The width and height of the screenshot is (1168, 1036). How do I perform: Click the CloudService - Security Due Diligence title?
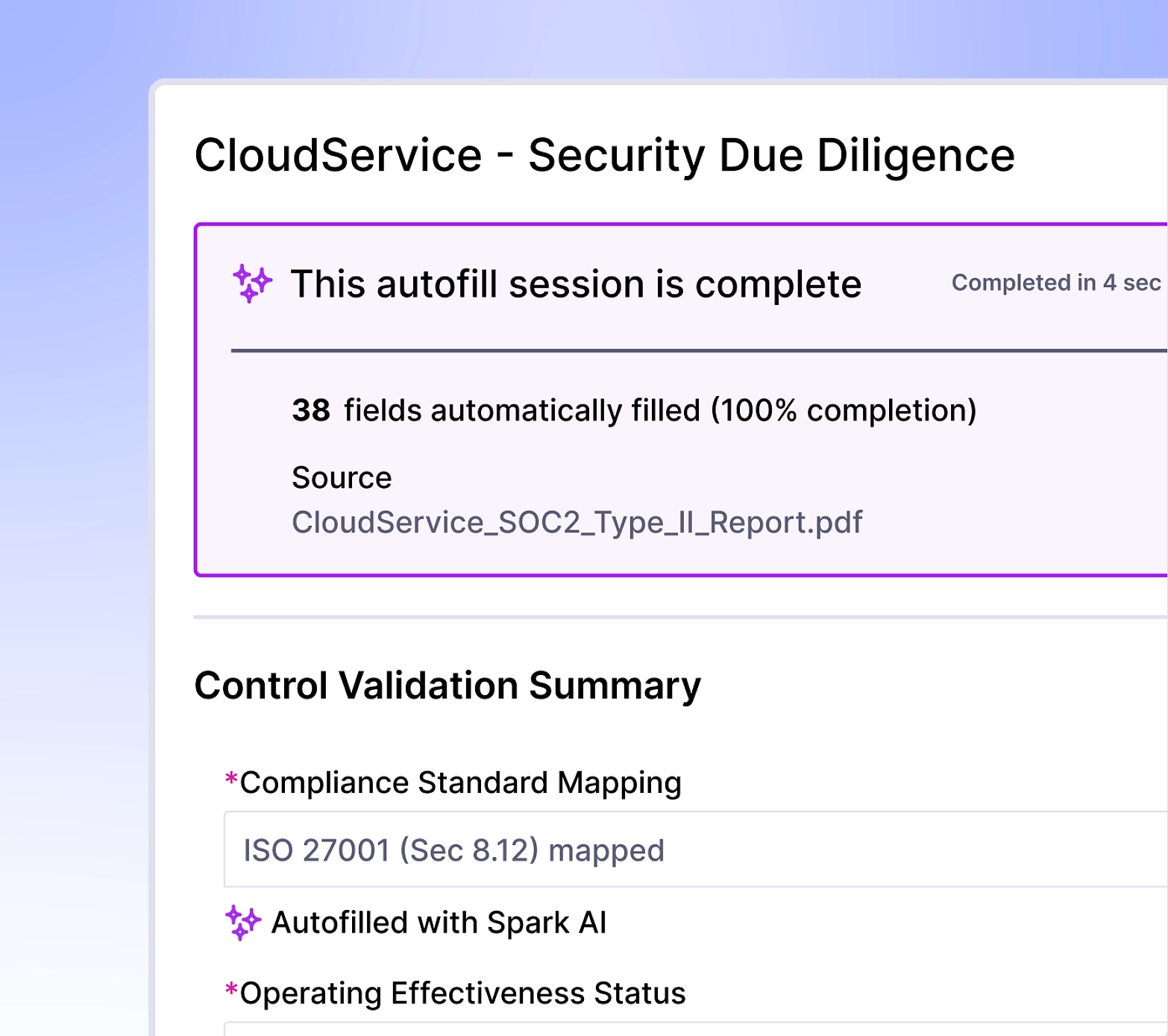(604, 155)
